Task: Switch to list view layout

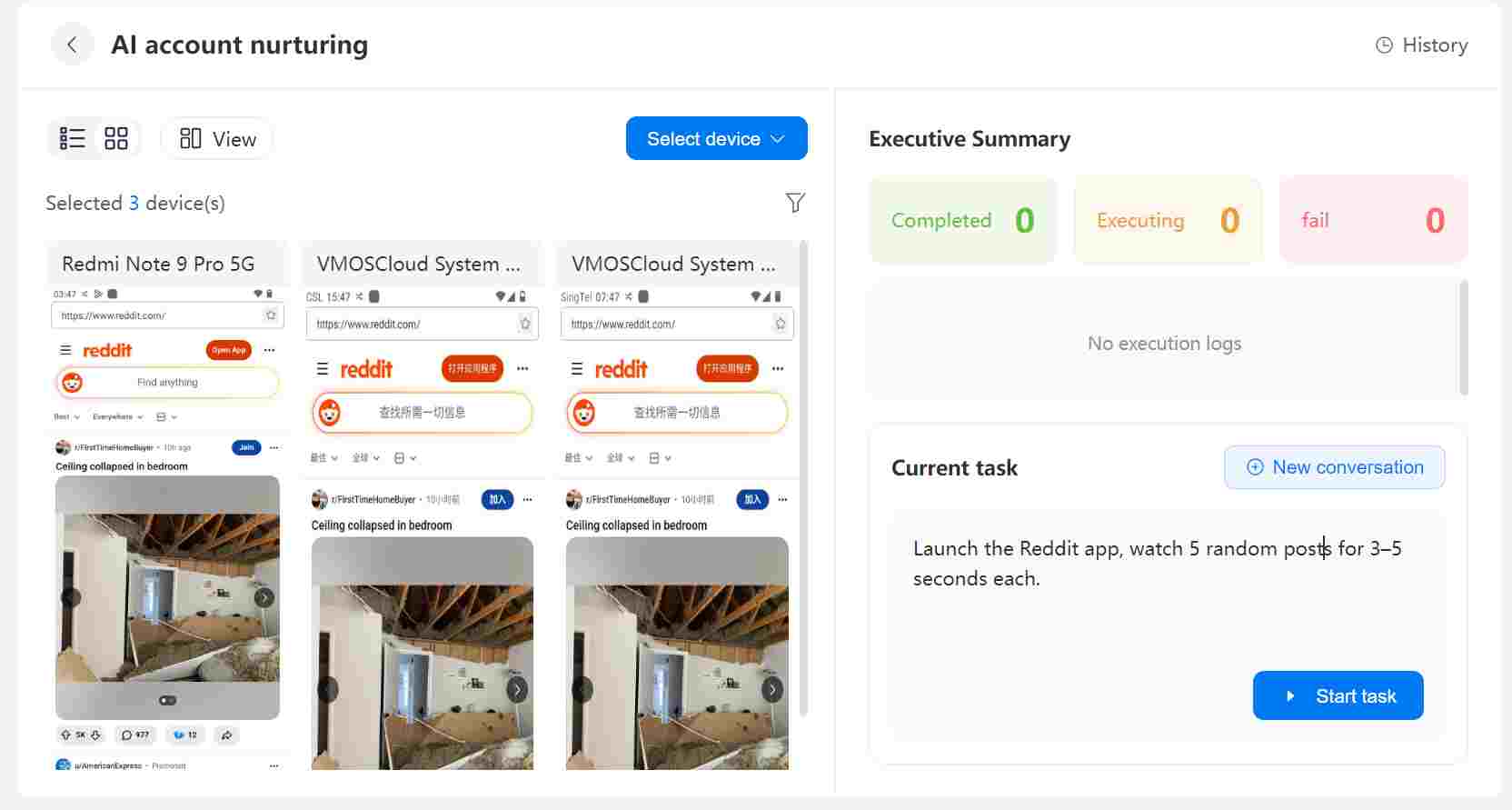Action: point(72,138)
